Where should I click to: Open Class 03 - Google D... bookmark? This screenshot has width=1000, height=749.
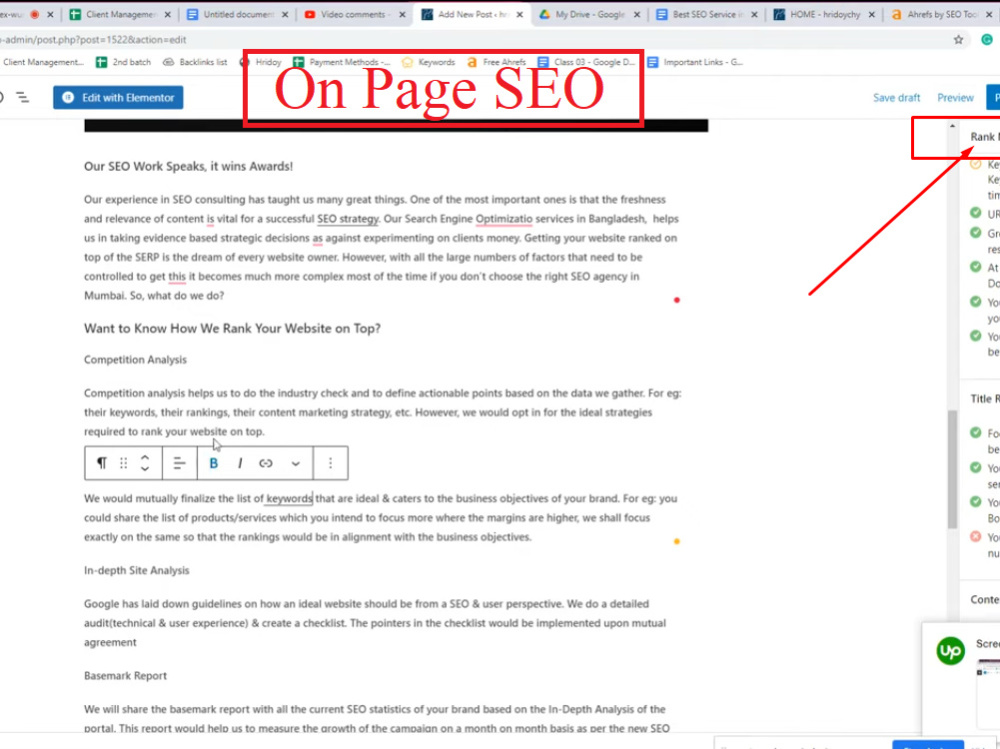[x=586, y=62]
